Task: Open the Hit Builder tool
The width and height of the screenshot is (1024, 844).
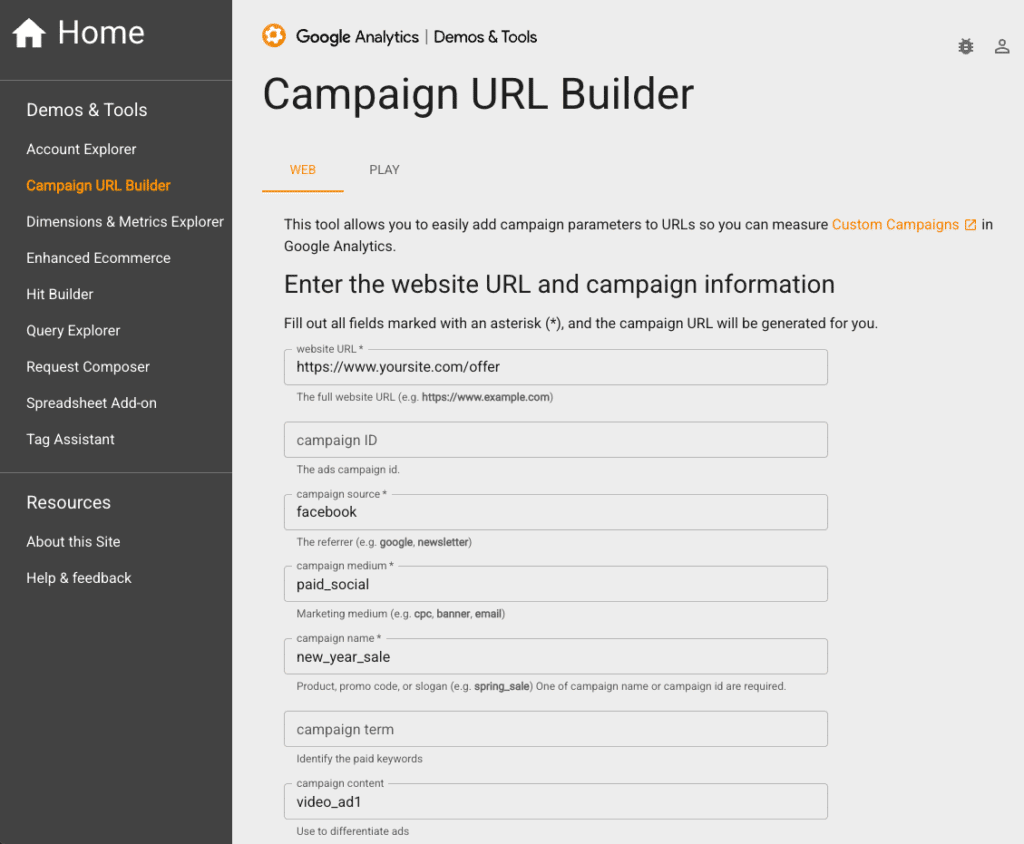Action: pos(60,294)
